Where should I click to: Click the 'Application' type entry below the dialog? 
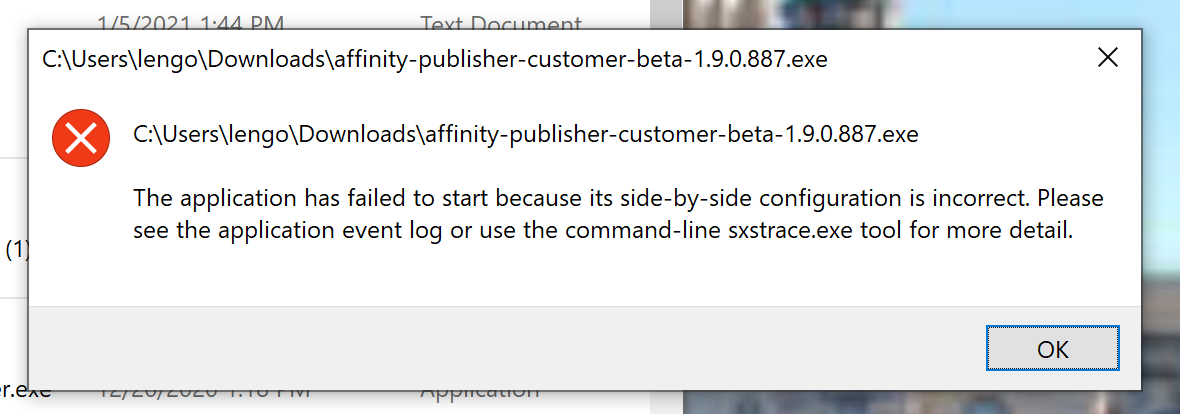point(479,394)
